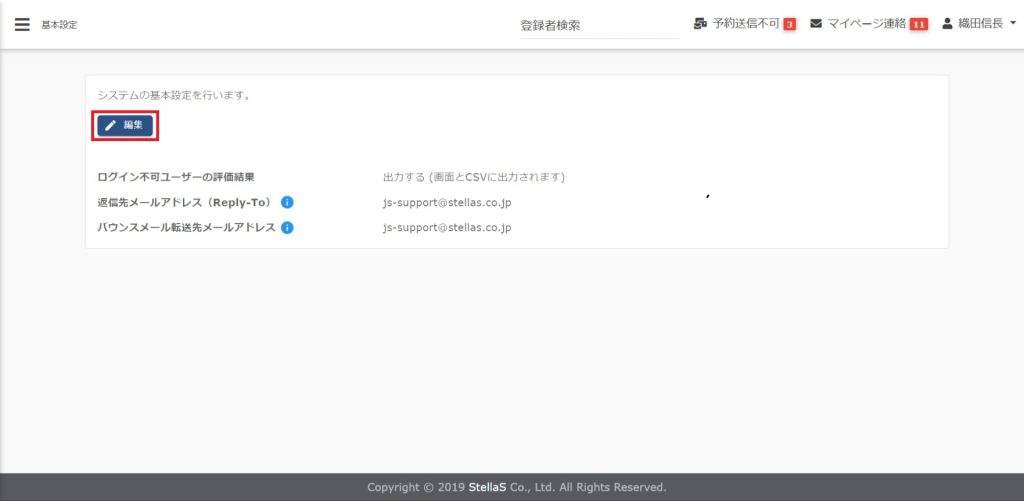Click the red badge showing 11
Viewport: 1024px width, 501px height.
(x=918, y=24)
